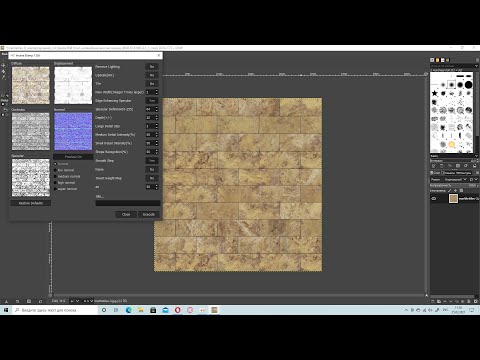Click the Execute button in Insane Bump dialog
This screenshot has width=480, height=360.
(149, 214)
